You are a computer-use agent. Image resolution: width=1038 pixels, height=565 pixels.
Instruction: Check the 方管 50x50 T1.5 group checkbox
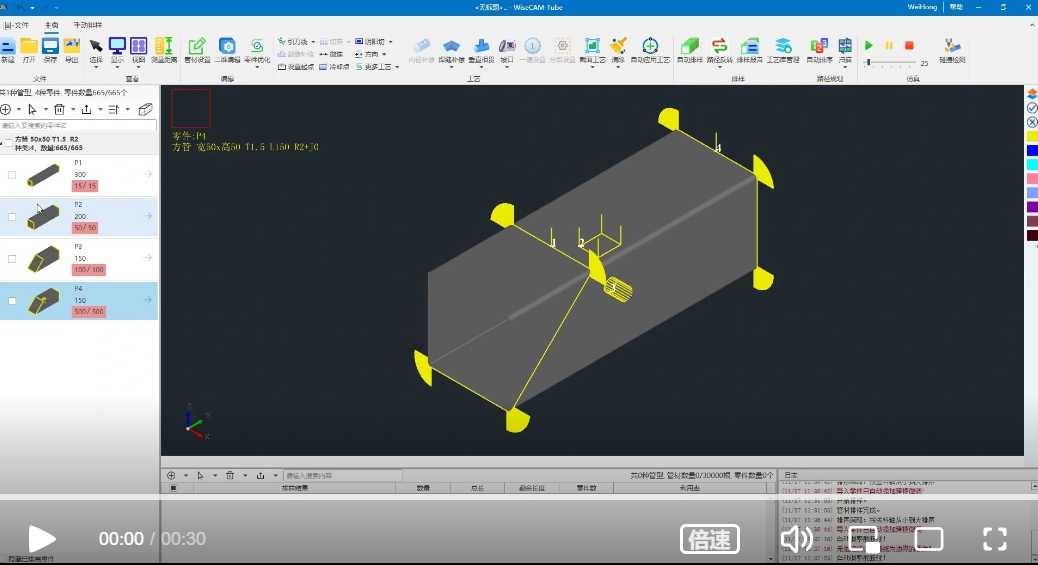click(8, 143)
